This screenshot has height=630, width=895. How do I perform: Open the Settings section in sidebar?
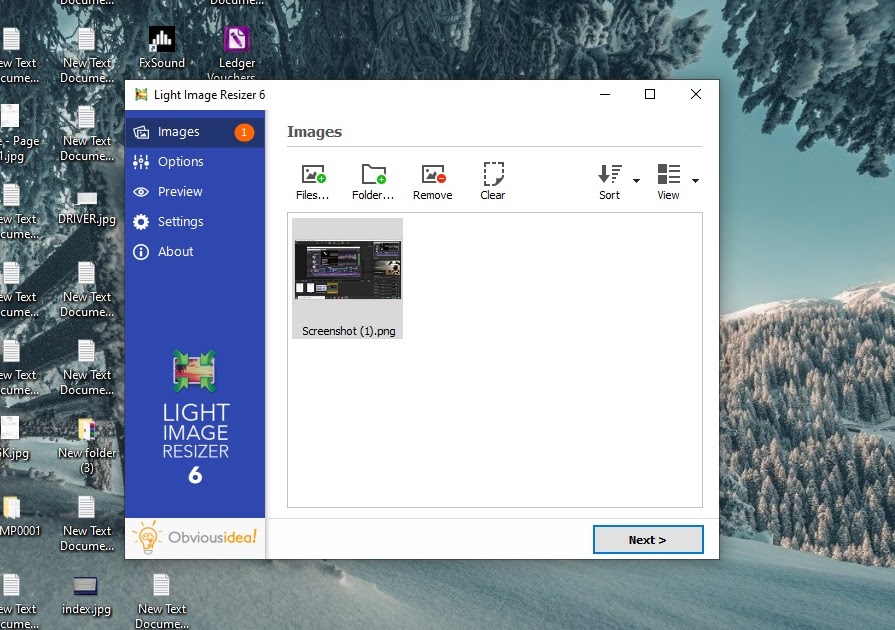pyautogui.click(x=195, y=222)
